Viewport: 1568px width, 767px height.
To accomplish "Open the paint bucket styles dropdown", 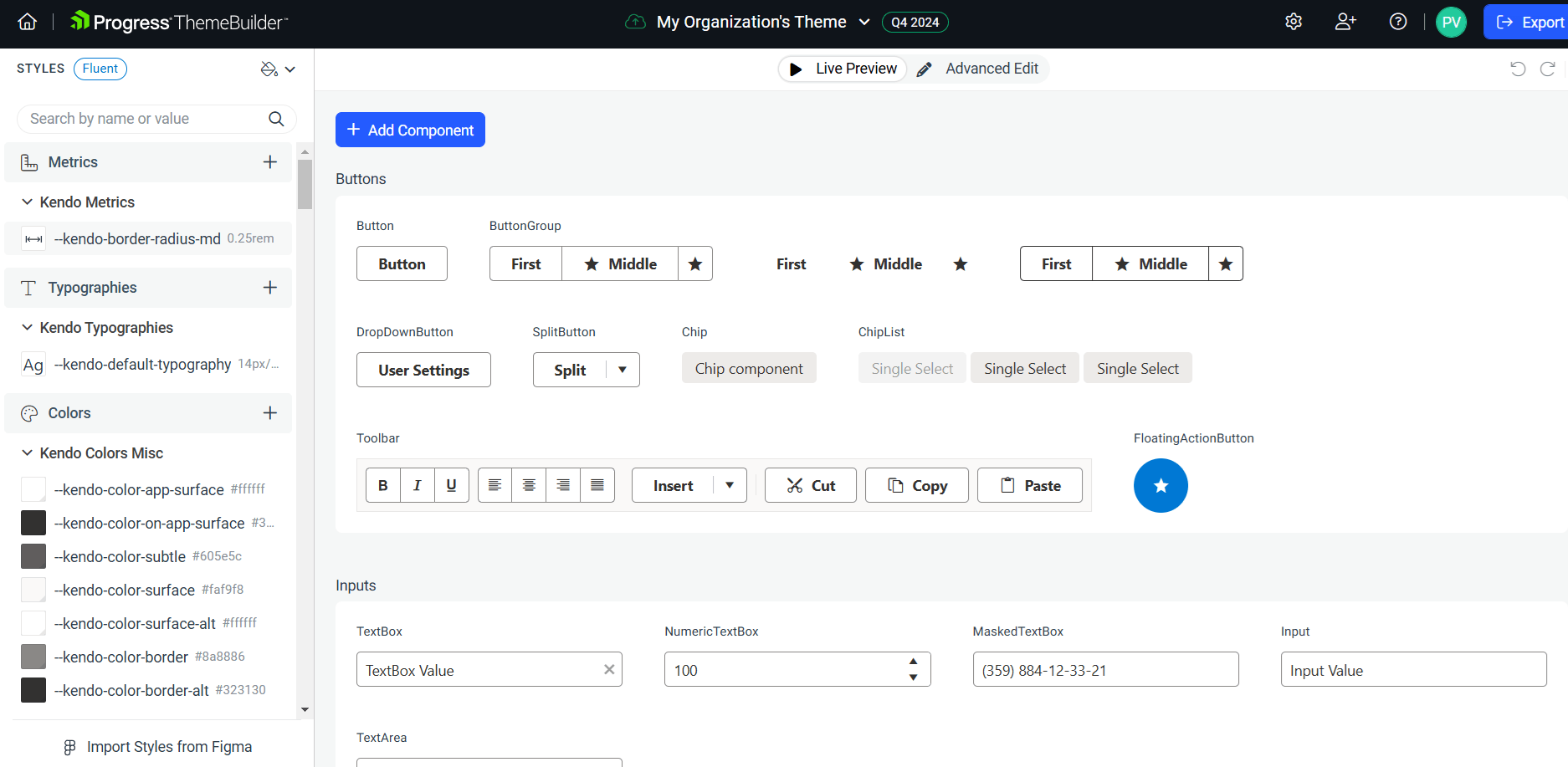I will click(x=278, y=69).
